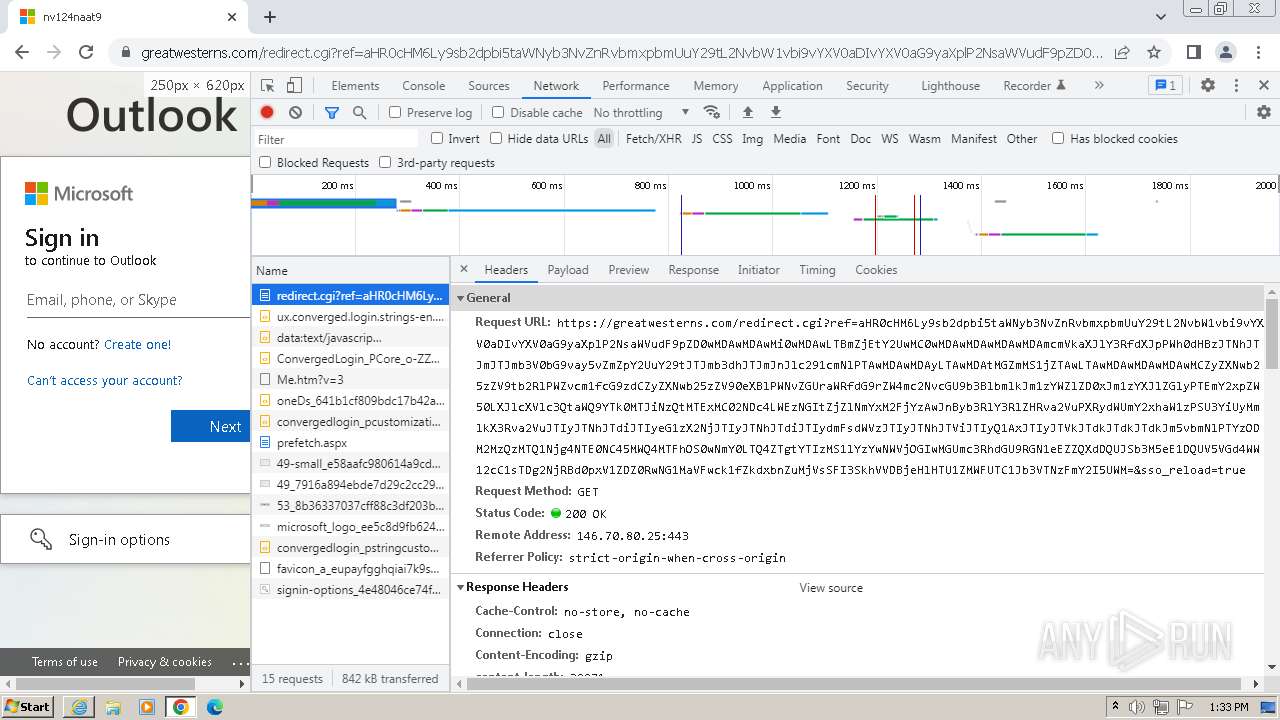
Task: Bookmark this page star icon
Action: pos(1154,52)
